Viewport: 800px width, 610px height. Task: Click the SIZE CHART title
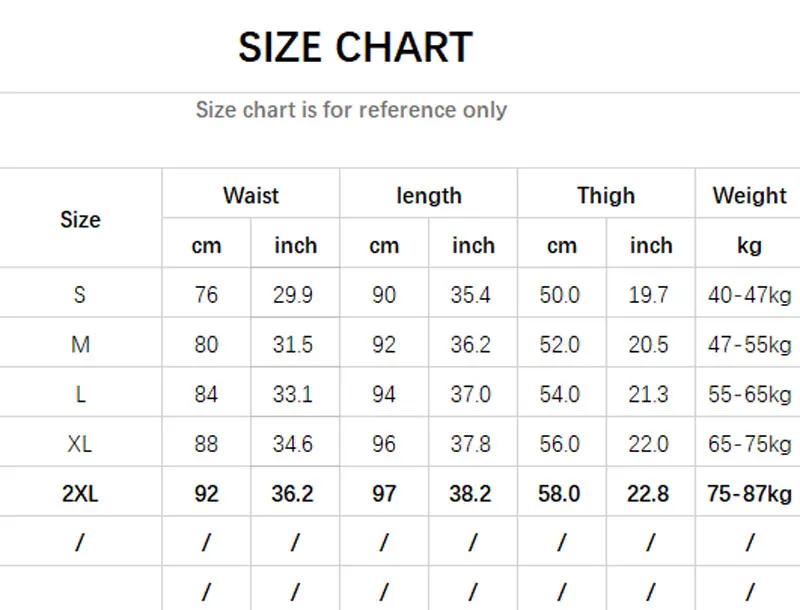click(355, 48)
